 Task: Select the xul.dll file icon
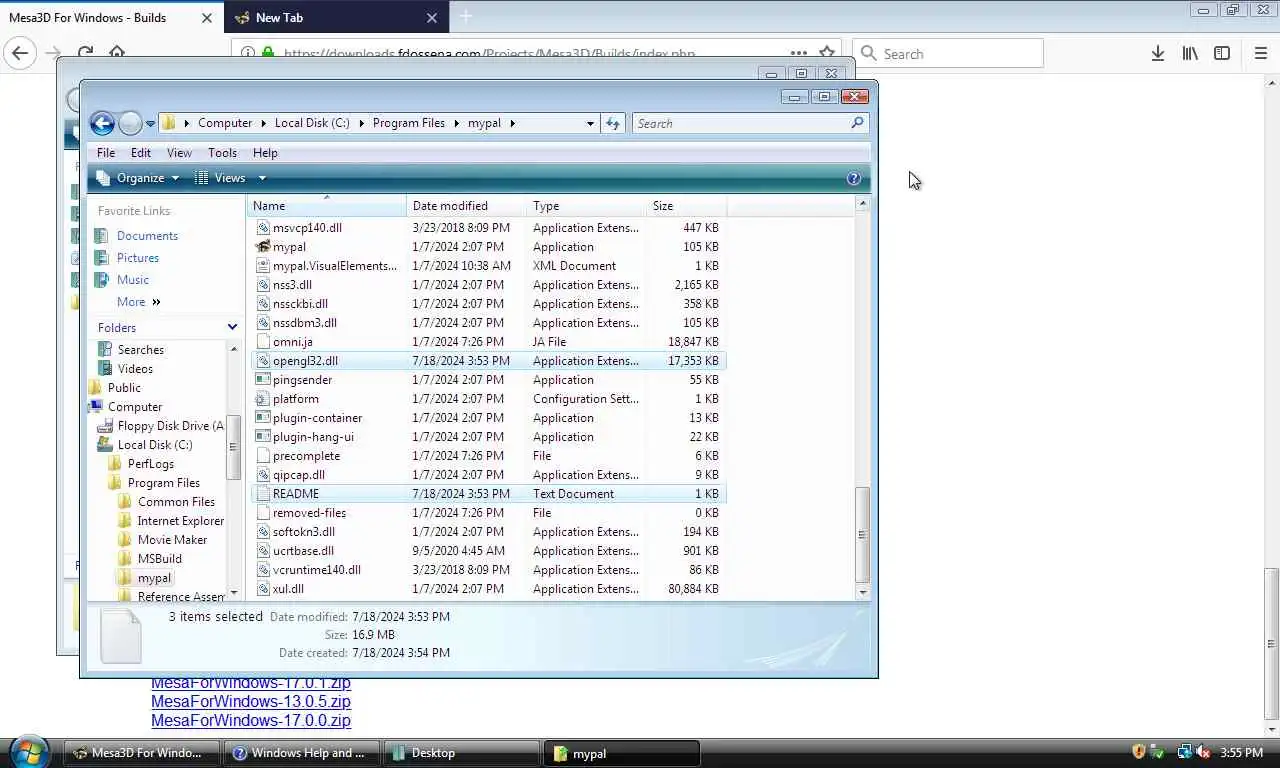[x=263, y=589]
